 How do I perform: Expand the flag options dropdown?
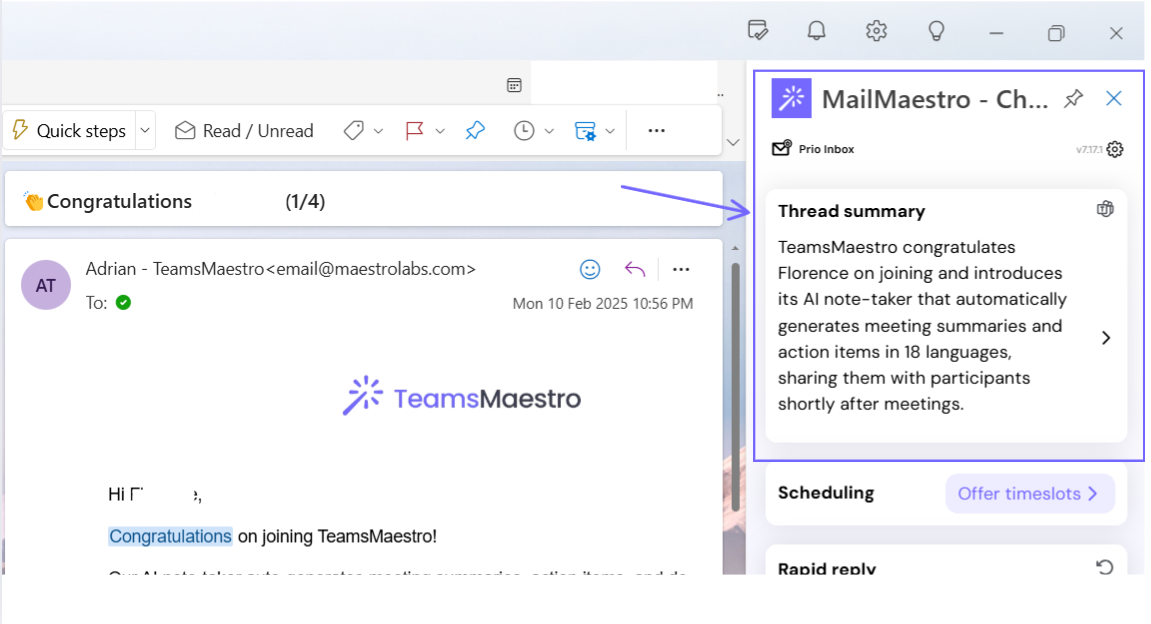pyautogui.click(x=440, y=131)
